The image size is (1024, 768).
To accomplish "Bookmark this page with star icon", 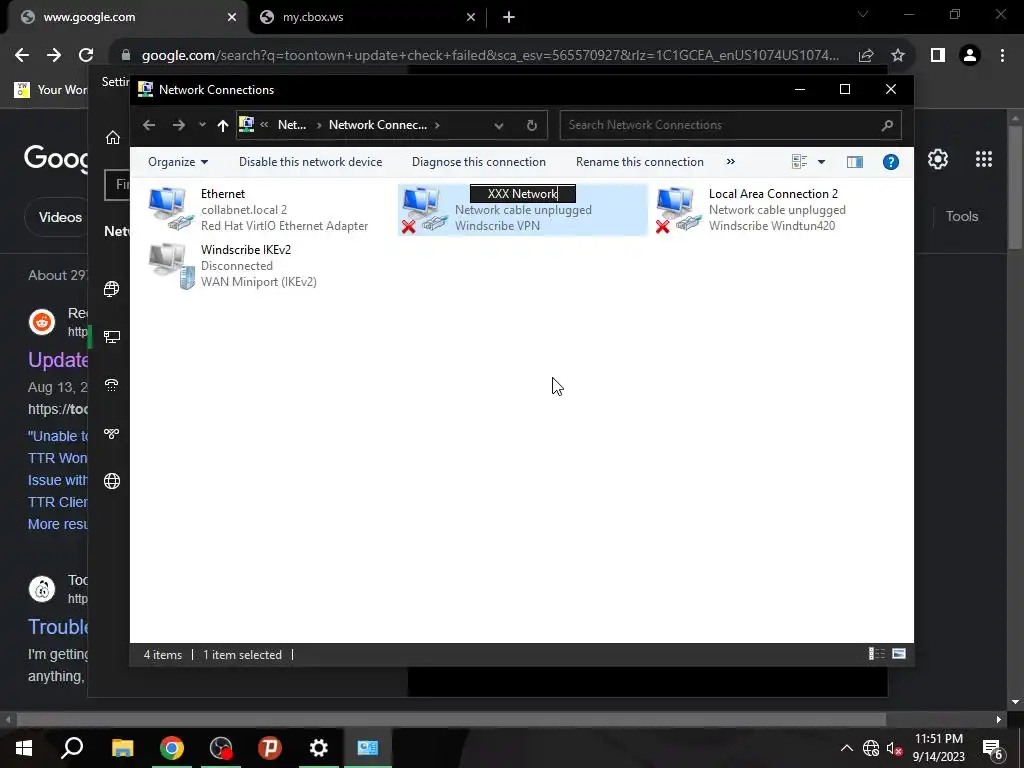I will coord(898,56).
